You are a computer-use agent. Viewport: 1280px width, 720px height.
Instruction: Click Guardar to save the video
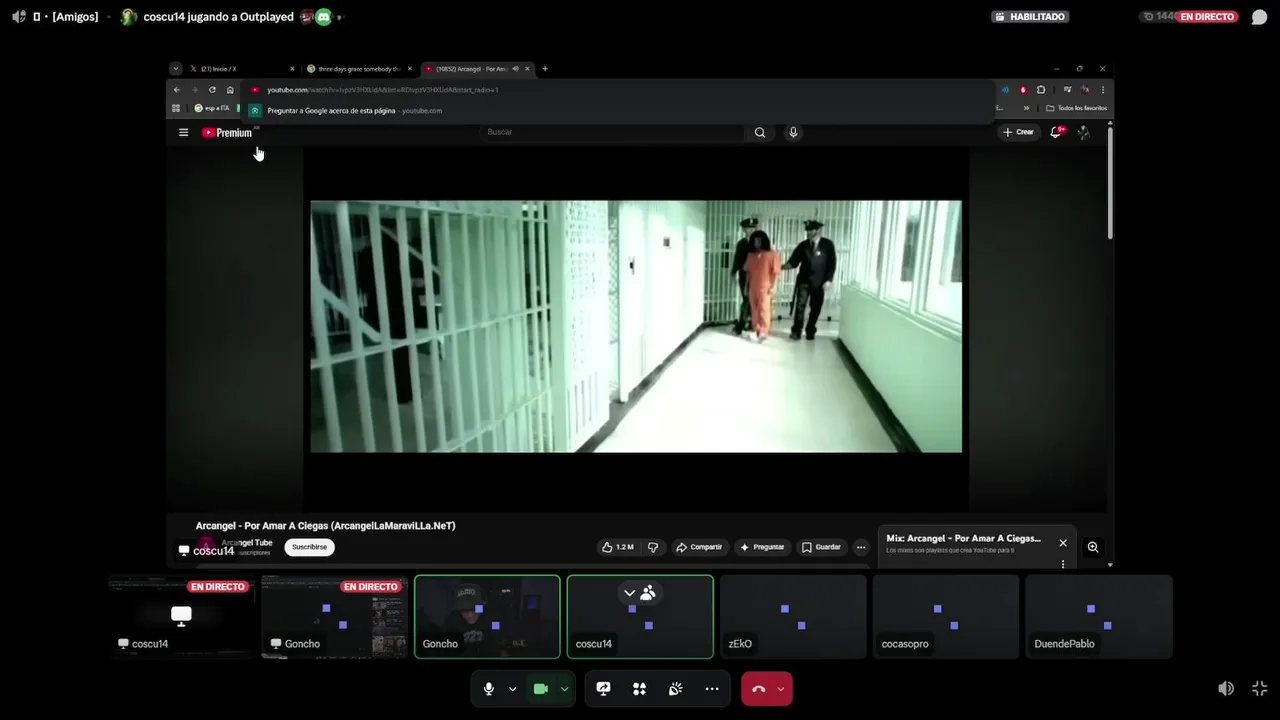point(822,547)
